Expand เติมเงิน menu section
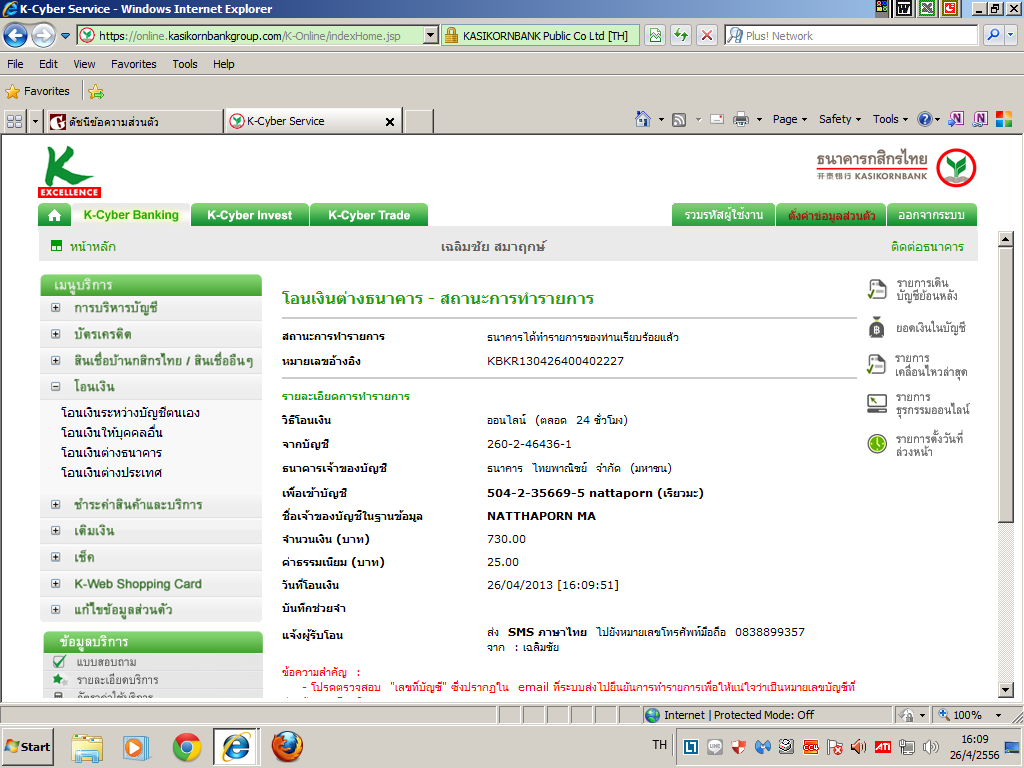The image size is (1024, 768). (x=56, y=531)
